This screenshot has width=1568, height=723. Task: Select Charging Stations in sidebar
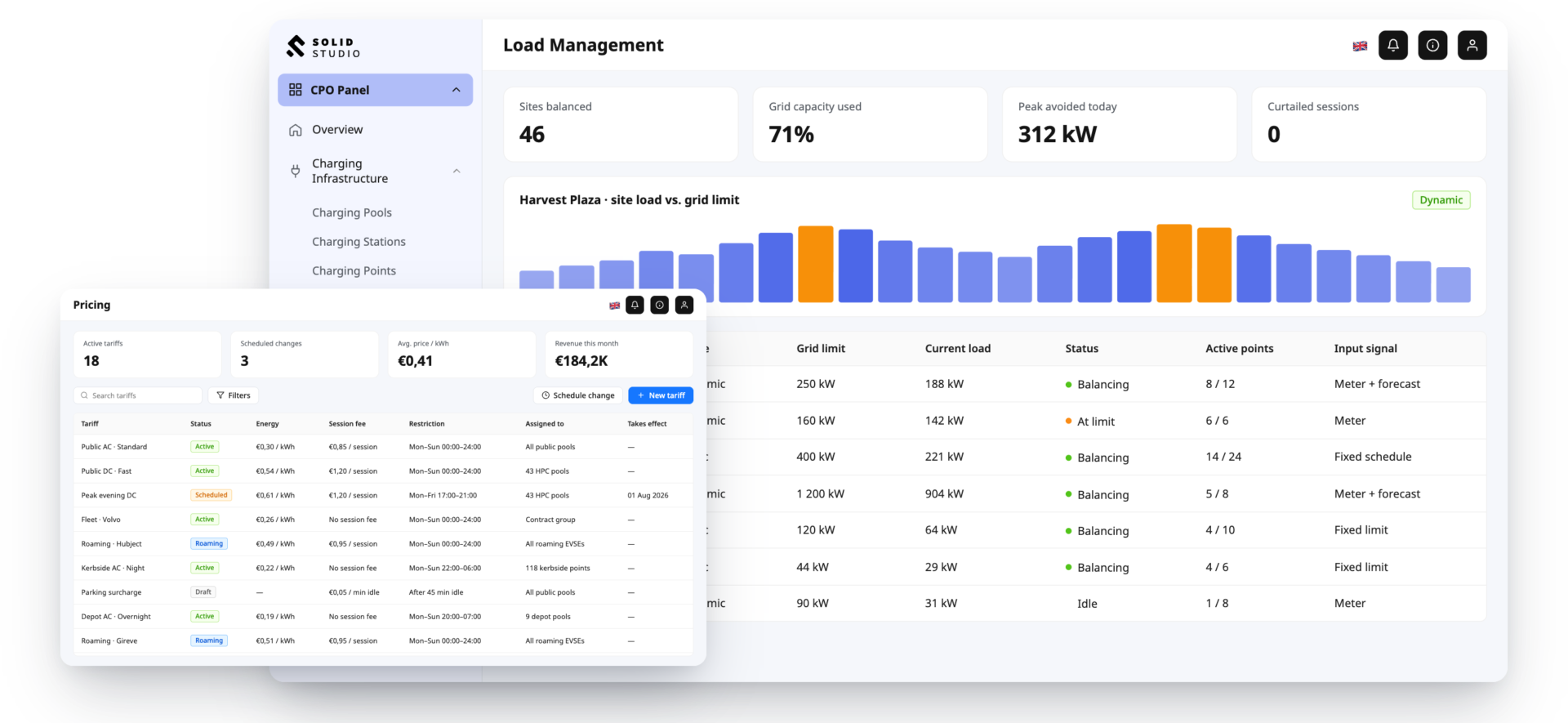click(x=359, y=242)
